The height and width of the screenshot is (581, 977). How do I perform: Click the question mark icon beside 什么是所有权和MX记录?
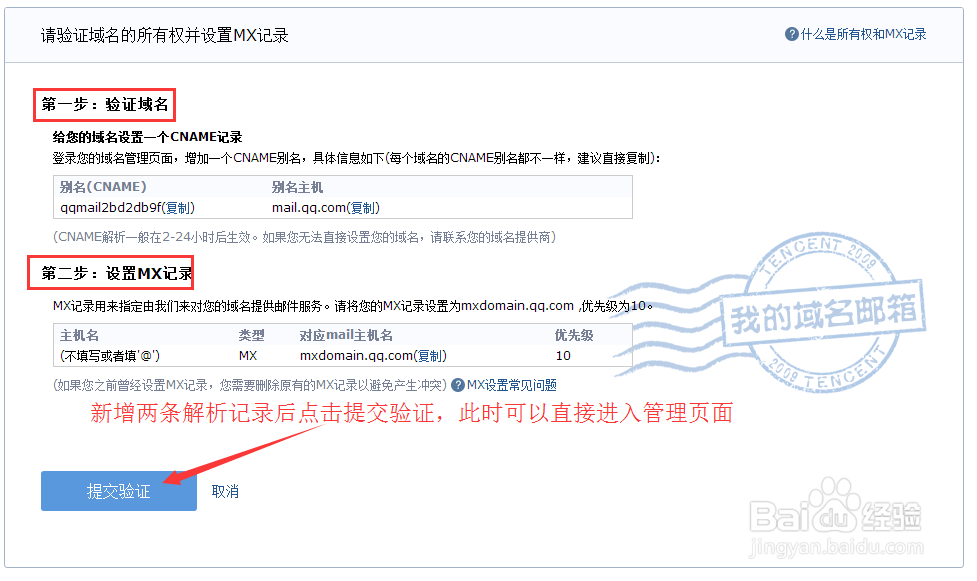coord(791,34)
